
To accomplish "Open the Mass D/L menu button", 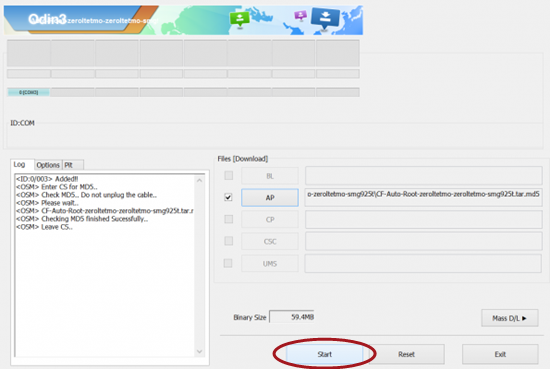I will (x=510, y=318).
